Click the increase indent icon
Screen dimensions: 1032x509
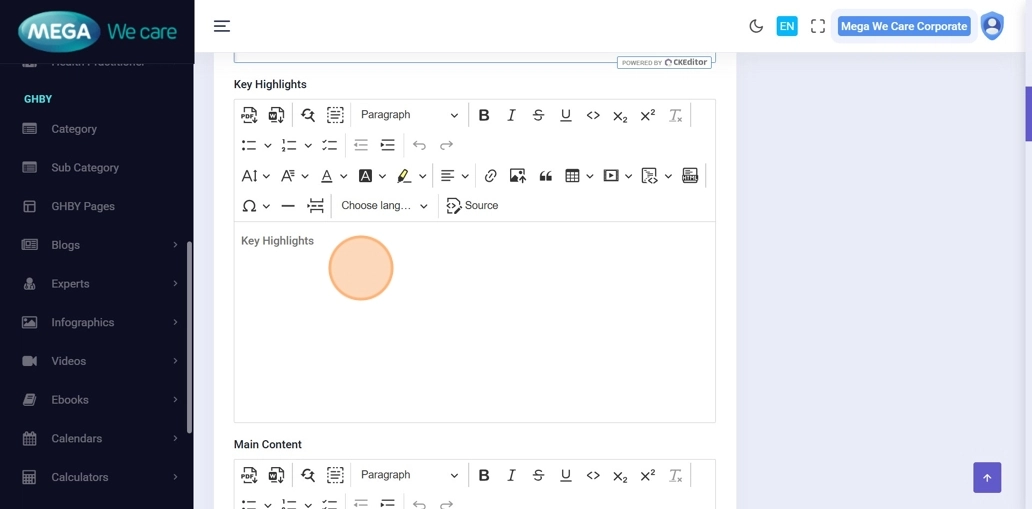coord(387,146)
